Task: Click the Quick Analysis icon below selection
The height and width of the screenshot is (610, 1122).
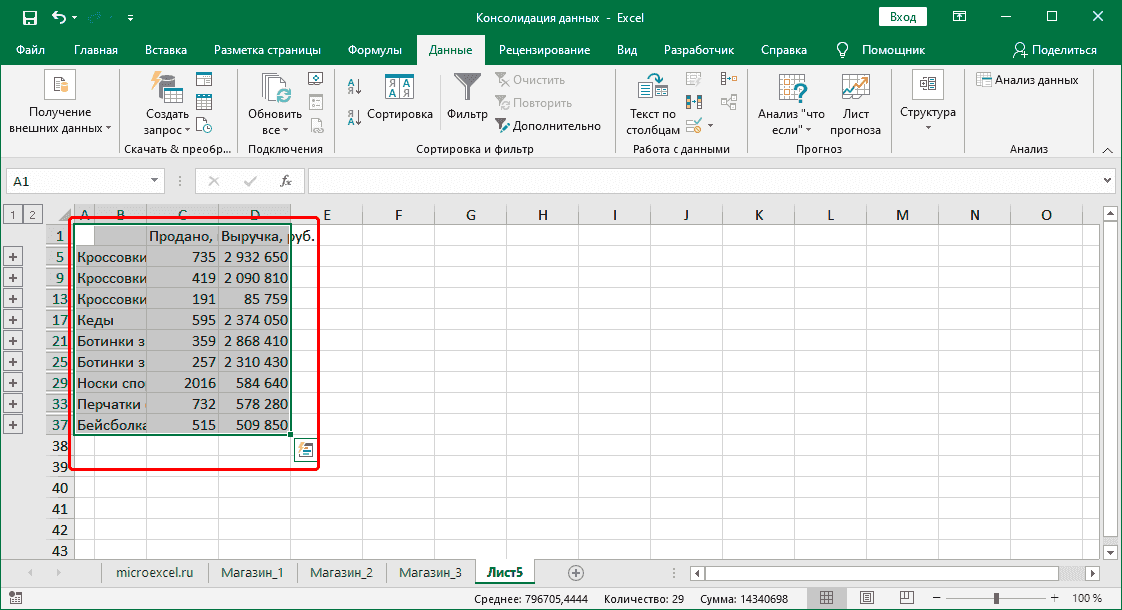Action: [x=305, y=450]
